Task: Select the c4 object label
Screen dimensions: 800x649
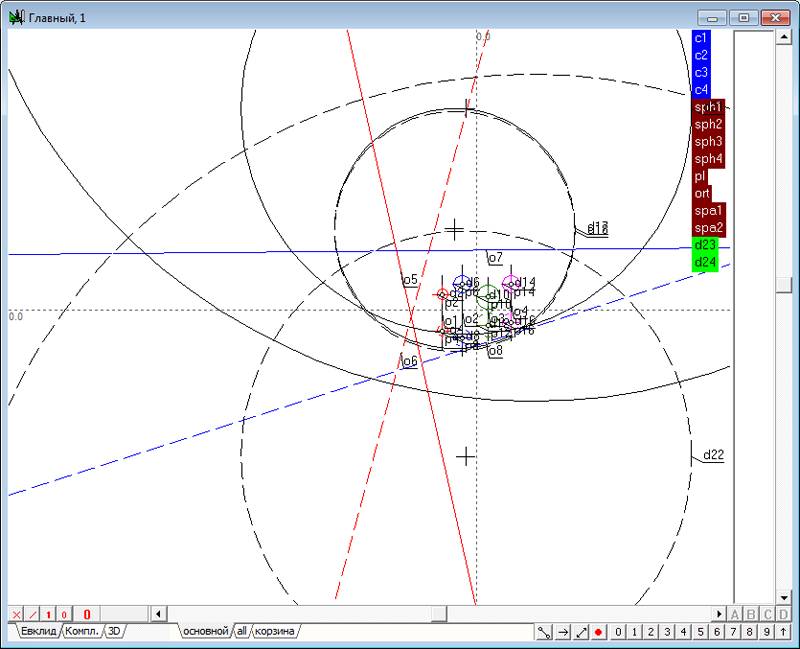Action: [701, 90]
